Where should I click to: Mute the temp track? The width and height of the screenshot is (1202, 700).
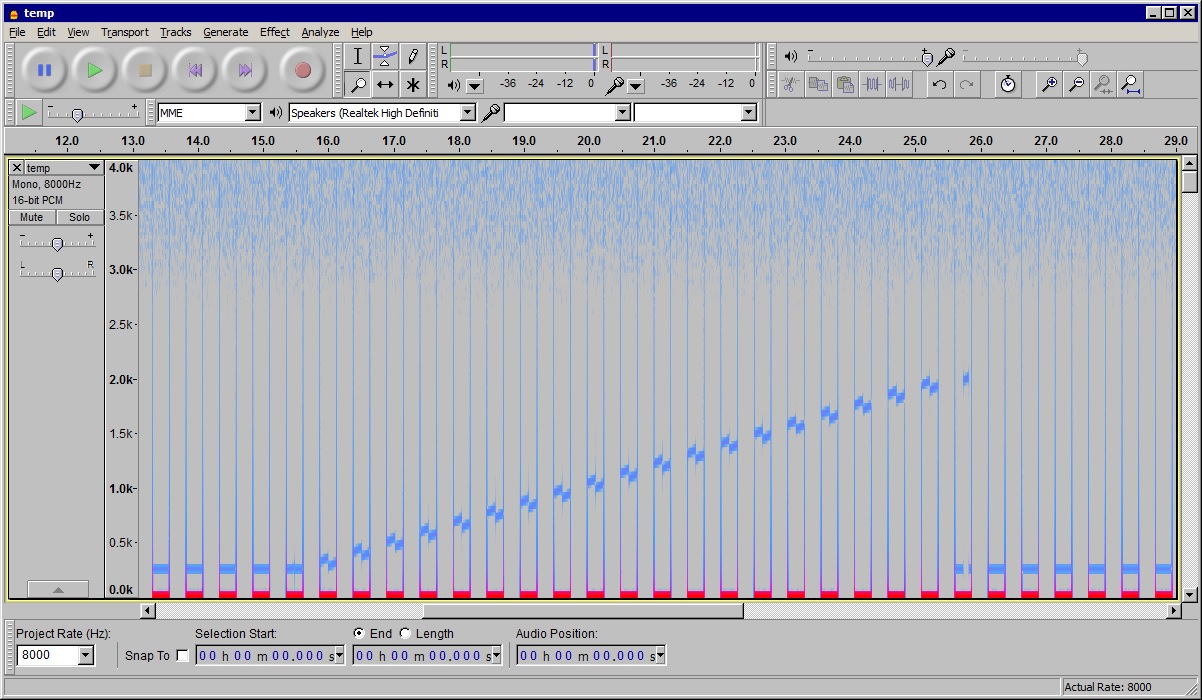pyautogui.click(x=32, y=217)
